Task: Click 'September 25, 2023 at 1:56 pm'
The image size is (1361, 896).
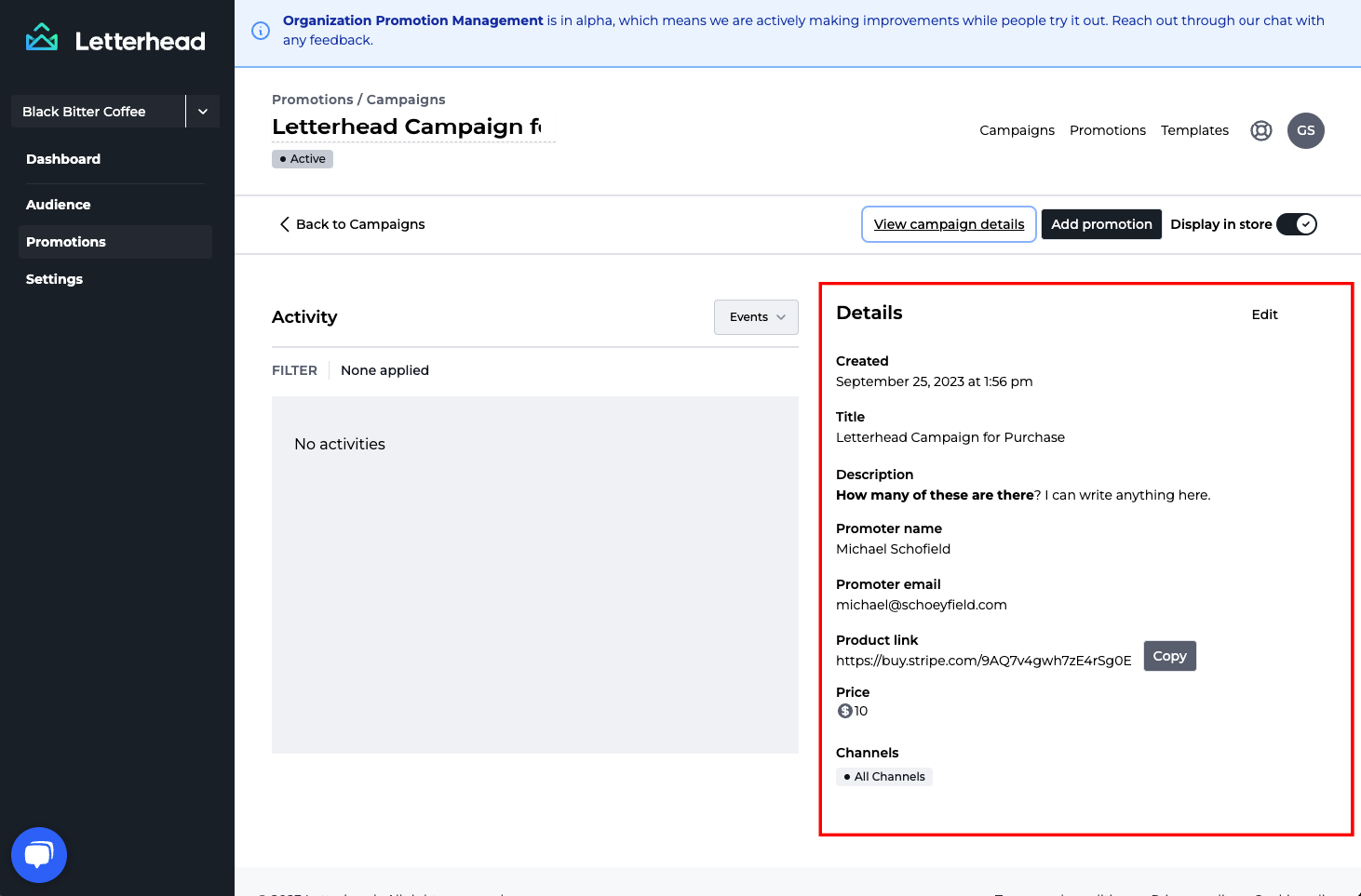Action: (935, 381)
